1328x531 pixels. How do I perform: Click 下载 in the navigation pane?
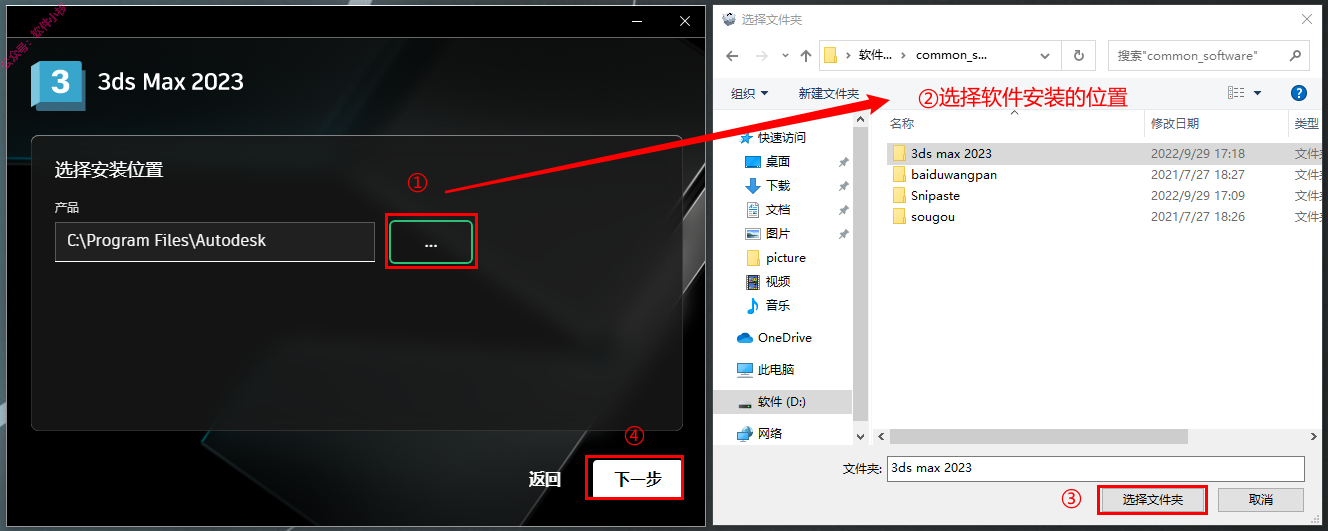(x=778, y=185)
